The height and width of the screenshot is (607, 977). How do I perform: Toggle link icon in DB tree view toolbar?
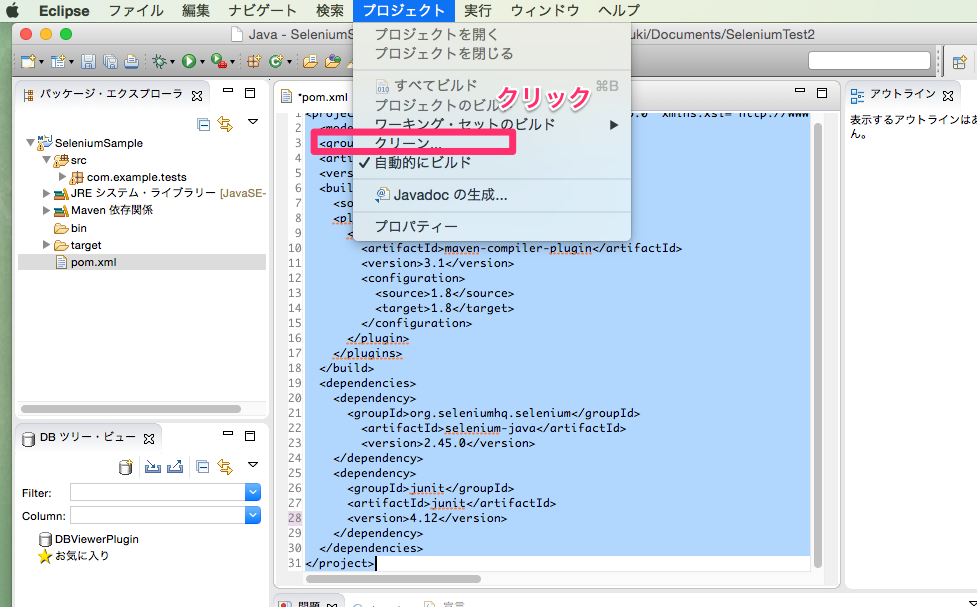point(225,466)
